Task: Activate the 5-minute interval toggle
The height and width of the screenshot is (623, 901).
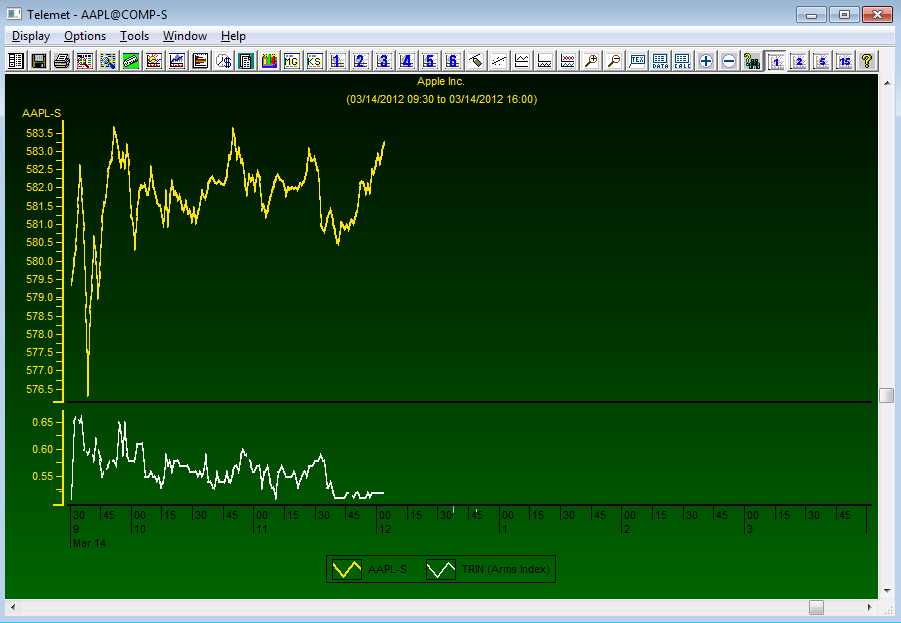Action: pyautogui.click(x=820, y=60)
